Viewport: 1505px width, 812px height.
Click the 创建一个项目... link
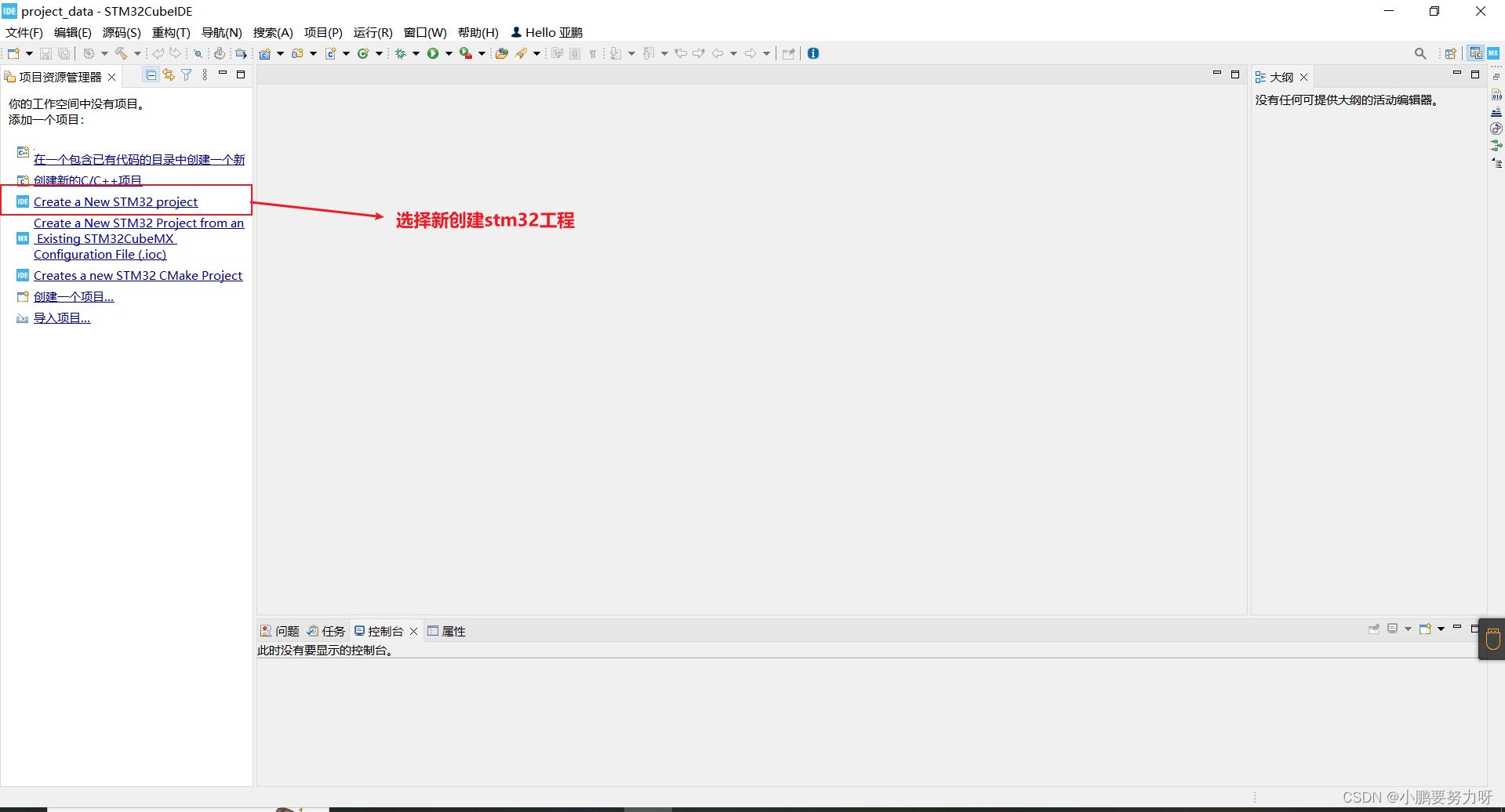pos(74,296)
